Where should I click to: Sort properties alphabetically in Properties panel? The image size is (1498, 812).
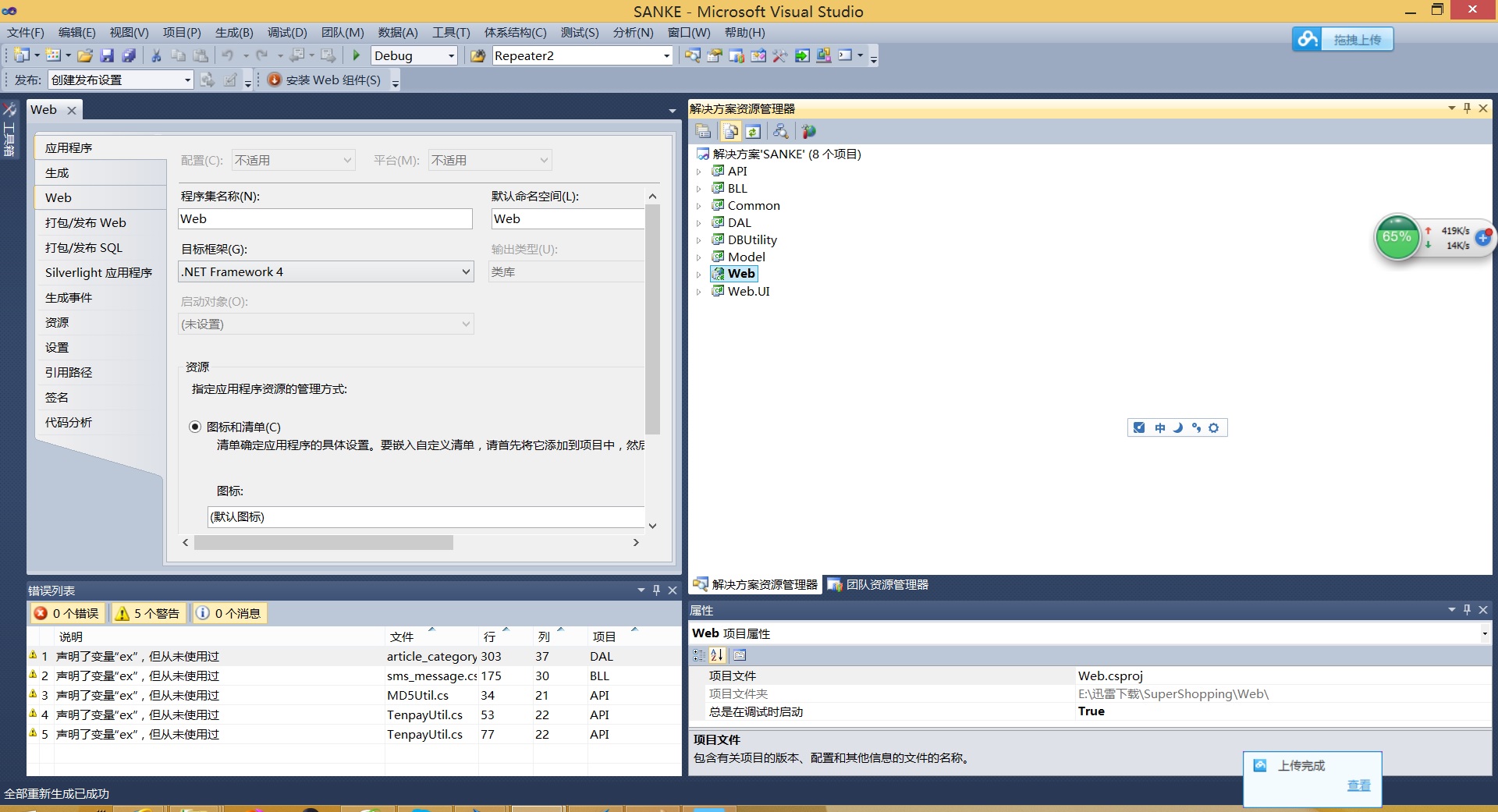tap(717, 655)
